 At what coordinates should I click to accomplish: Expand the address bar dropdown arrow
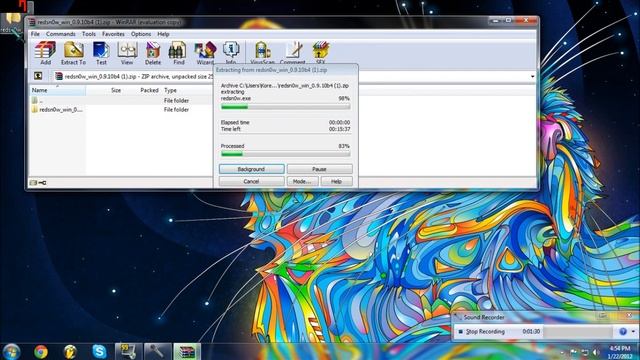[x=532, y=76]
